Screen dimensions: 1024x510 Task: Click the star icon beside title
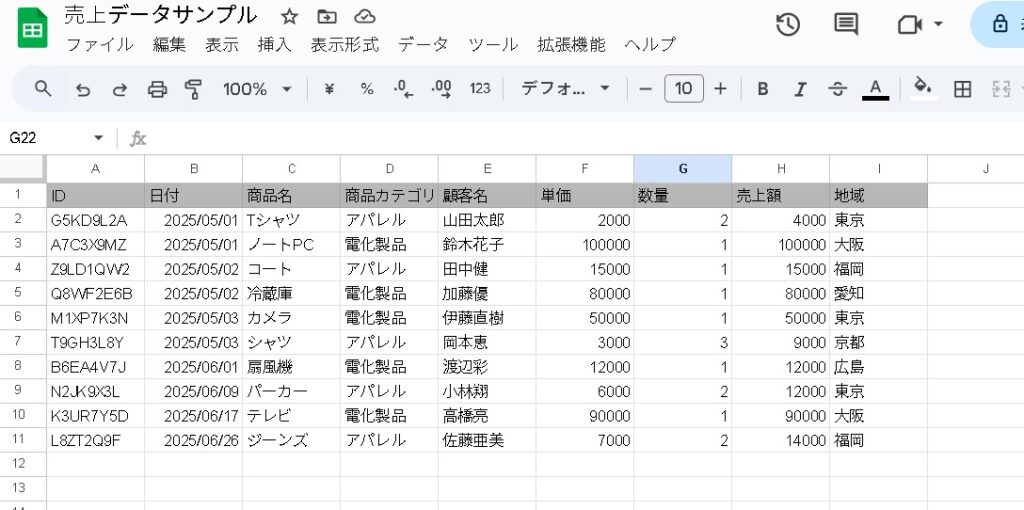[289, 16]
